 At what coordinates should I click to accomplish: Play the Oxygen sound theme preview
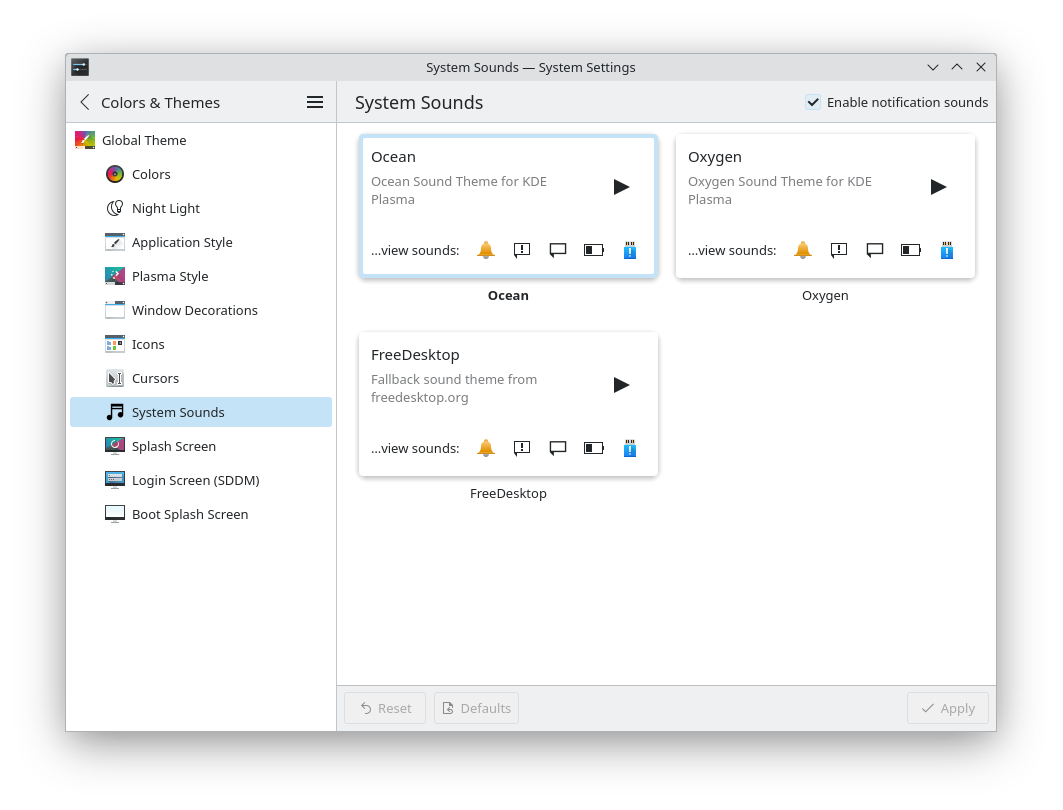938,187
